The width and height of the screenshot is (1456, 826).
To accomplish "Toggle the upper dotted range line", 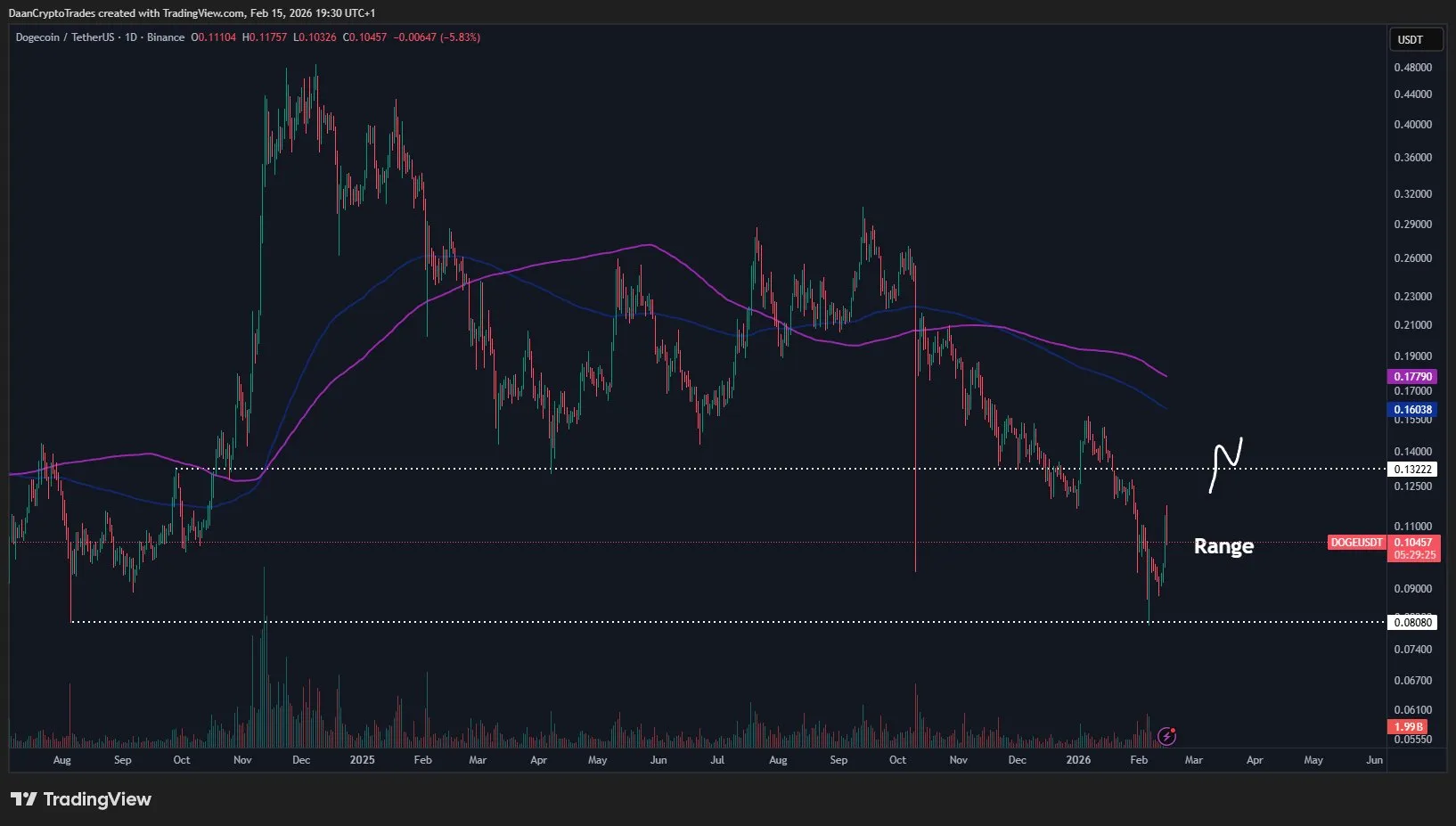I will (713, 467).
